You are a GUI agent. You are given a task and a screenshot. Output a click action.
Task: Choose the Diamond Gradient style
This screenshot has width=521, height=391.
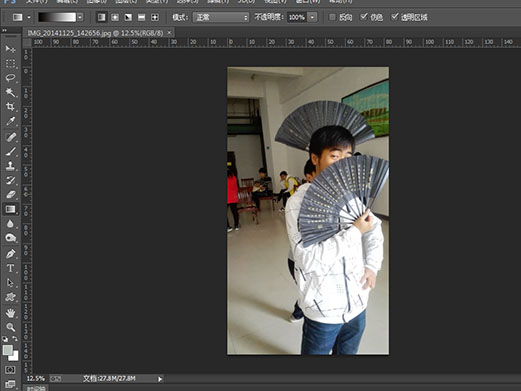point(155,17)
